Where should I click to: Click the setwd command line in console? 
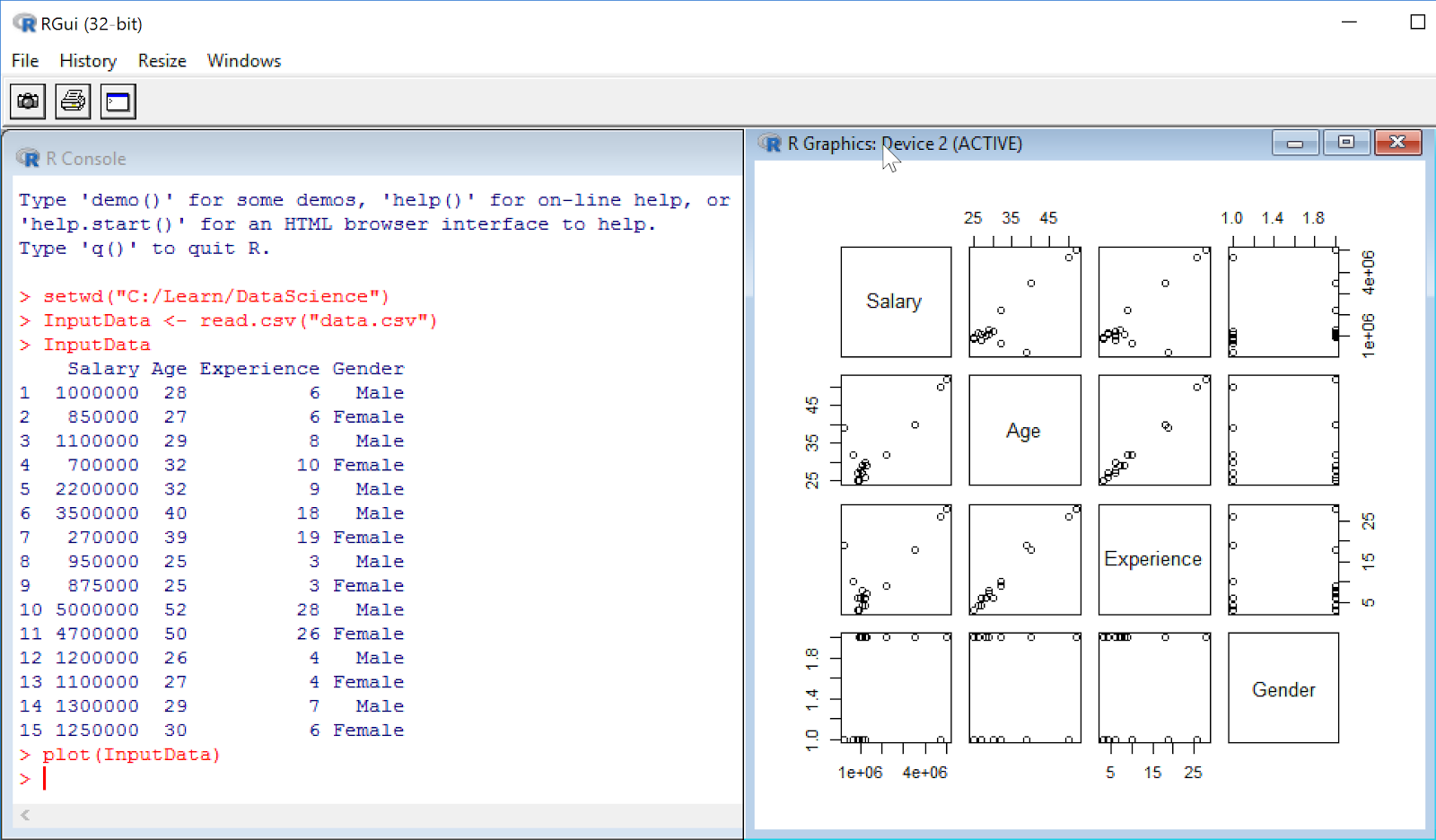(205, 296)
